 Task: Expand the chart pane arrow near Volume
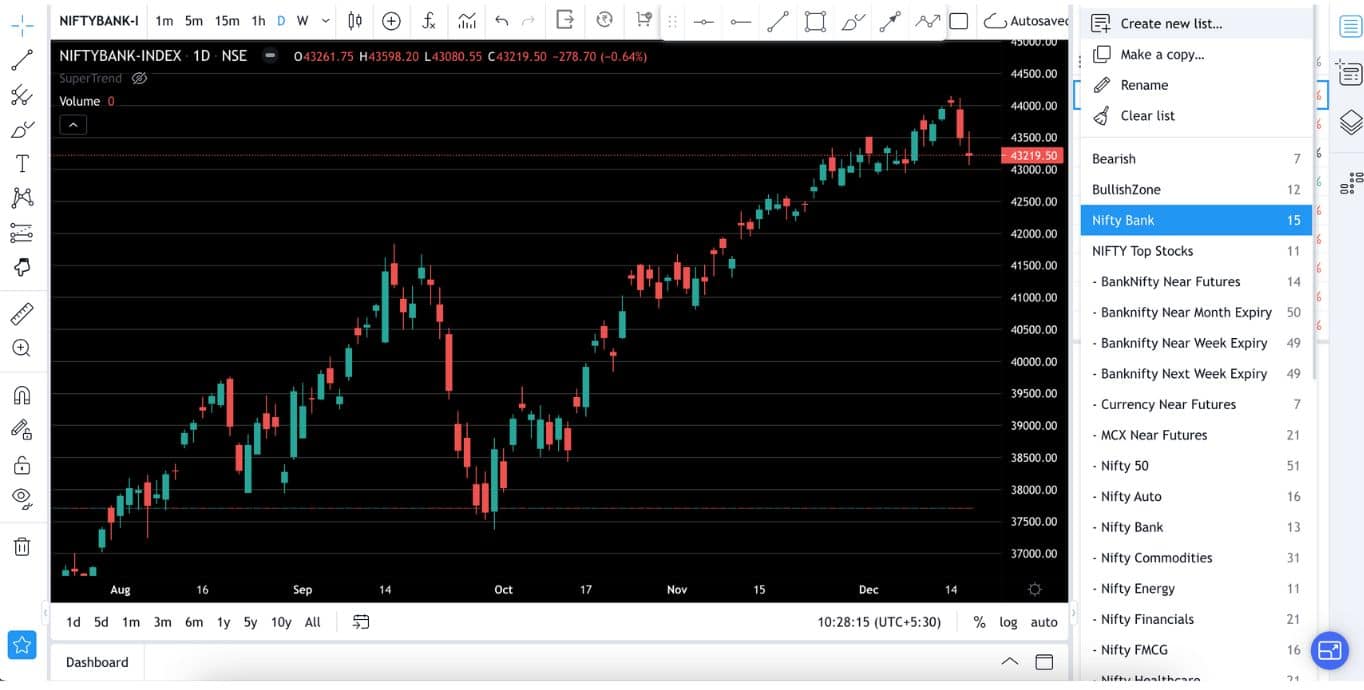pos(72,124)
